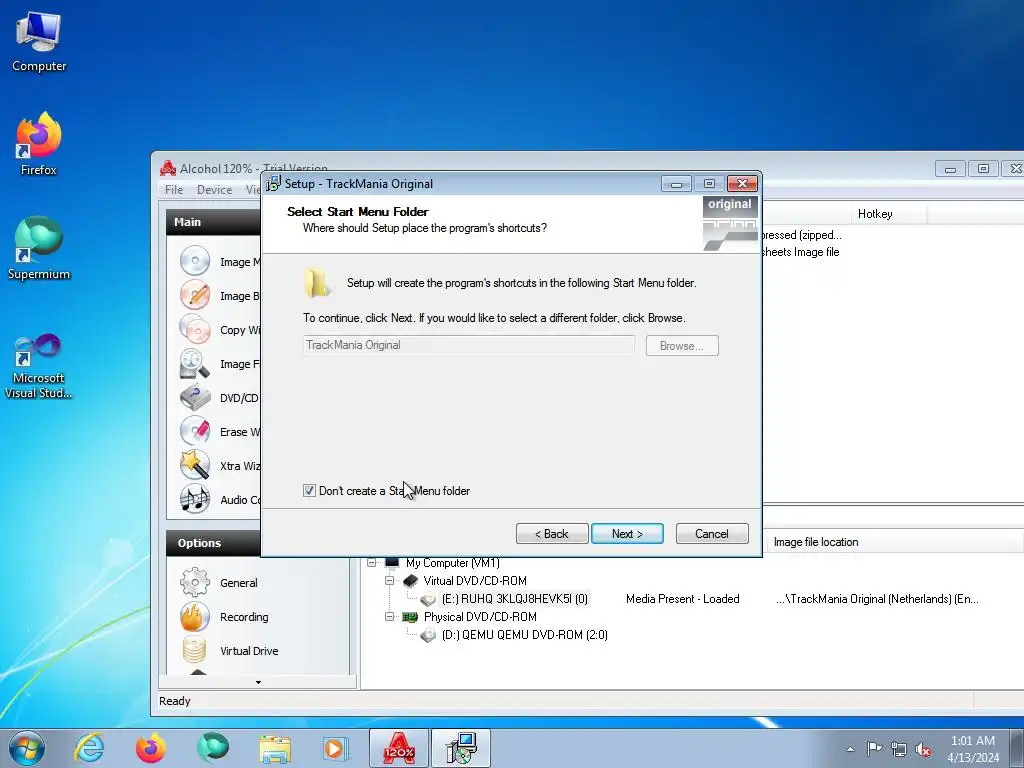This screenshot has height=768, width=1024.
Task: Switch to Setup installer taskbar button
Action: tap(461, 748)
